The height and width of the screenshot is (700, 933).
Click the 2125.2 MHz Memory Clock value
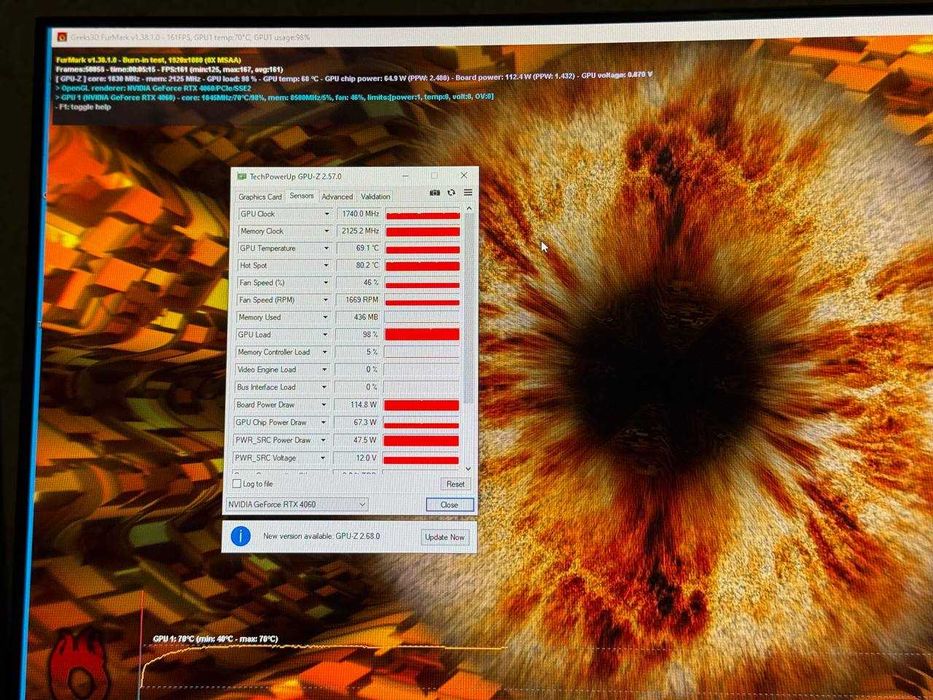359,231
